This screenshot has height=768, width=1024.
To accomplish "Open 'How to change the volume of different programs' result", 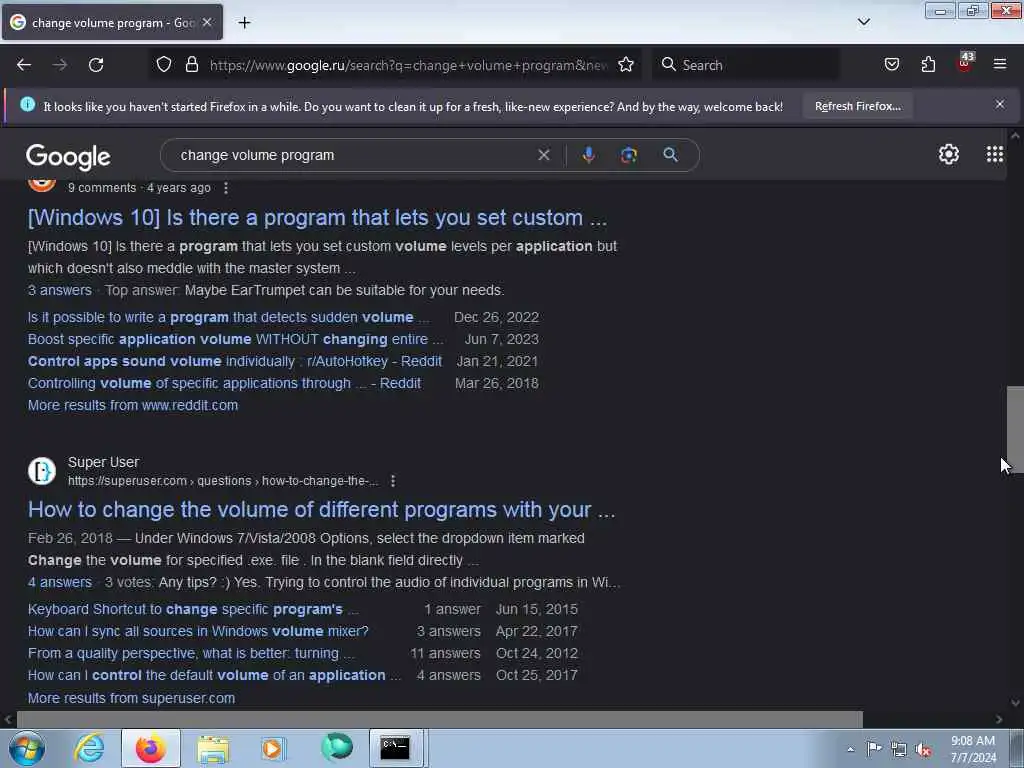I will [x=321, y=509].
